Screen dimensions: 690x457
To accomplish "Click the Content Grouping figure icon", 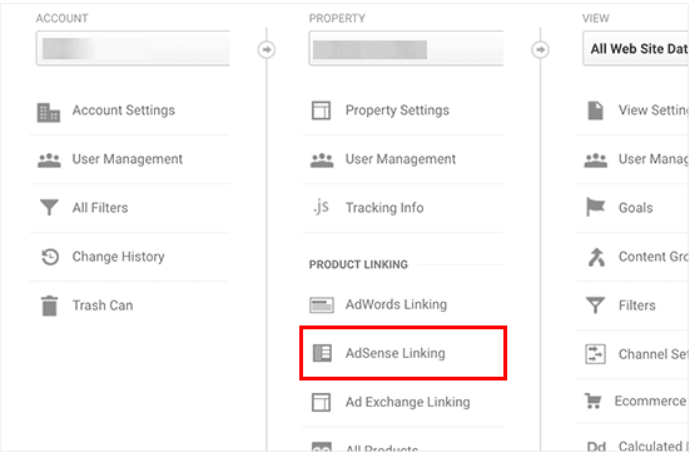I will pos(596,257).
